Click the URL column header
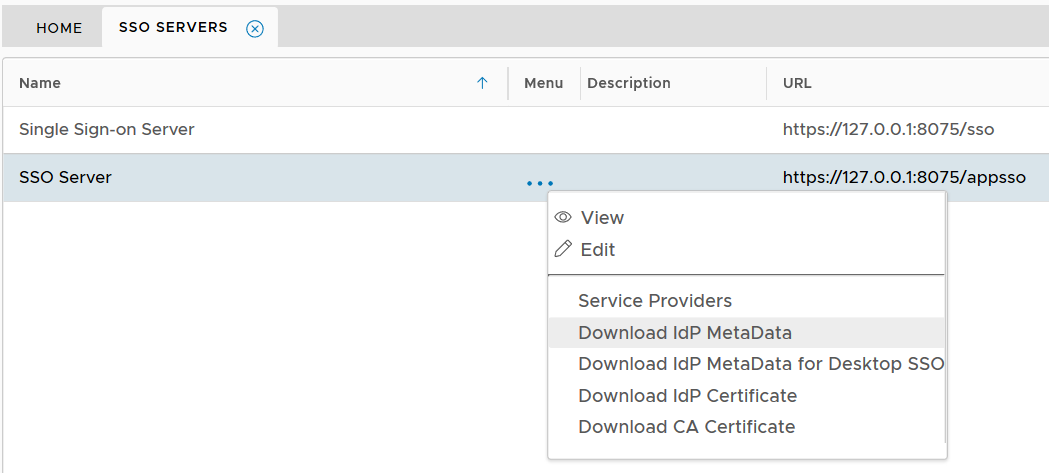Screen dimensions: 1049x473 click(x=797, y=83)
